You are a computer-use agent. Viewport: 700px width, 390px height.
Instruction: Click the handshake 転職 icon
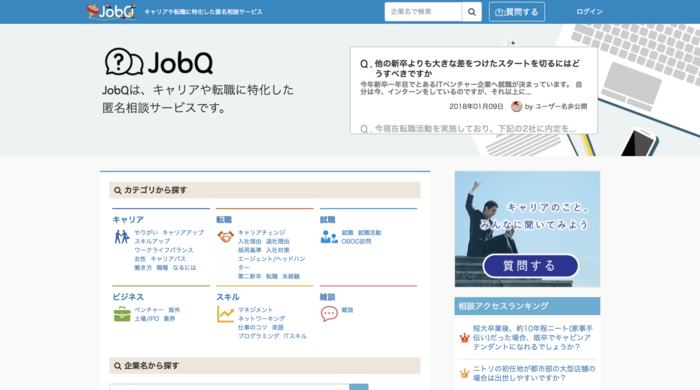(x=225, y=236)
